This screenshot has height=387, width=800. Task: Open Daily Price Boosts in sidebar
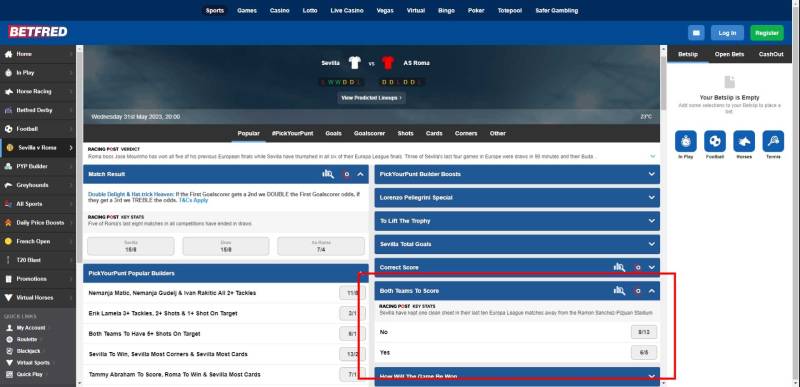pos(38,223)
